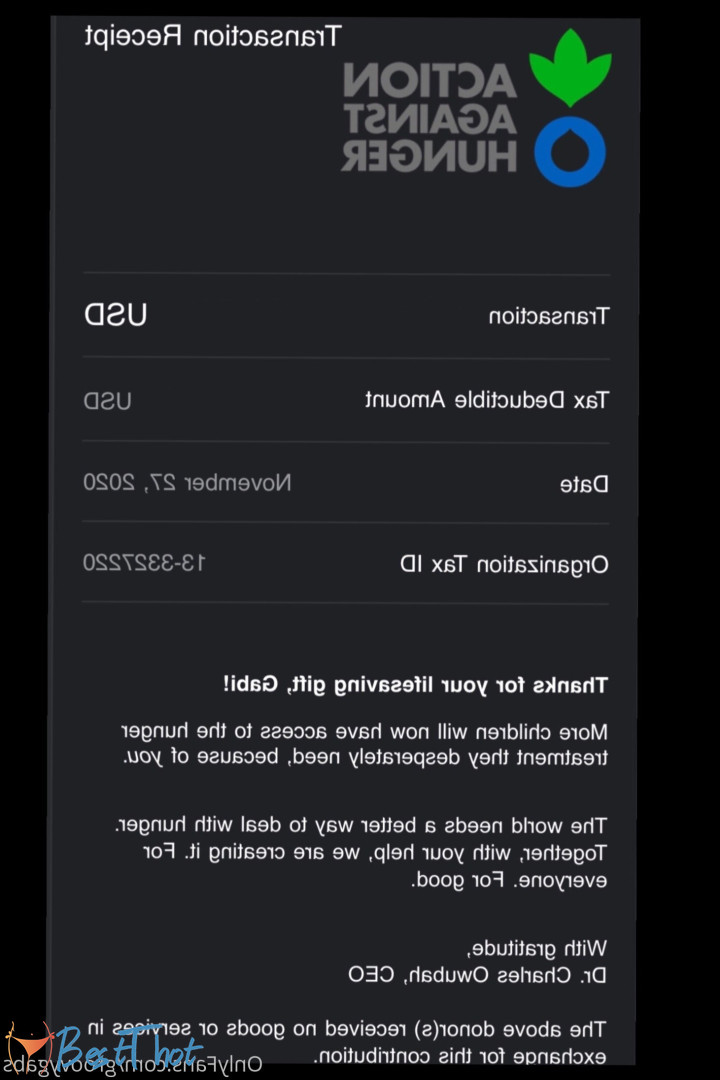720x1080 pixels.
Task: Click the November 27, 2020 date value
Action: point(187,483)
